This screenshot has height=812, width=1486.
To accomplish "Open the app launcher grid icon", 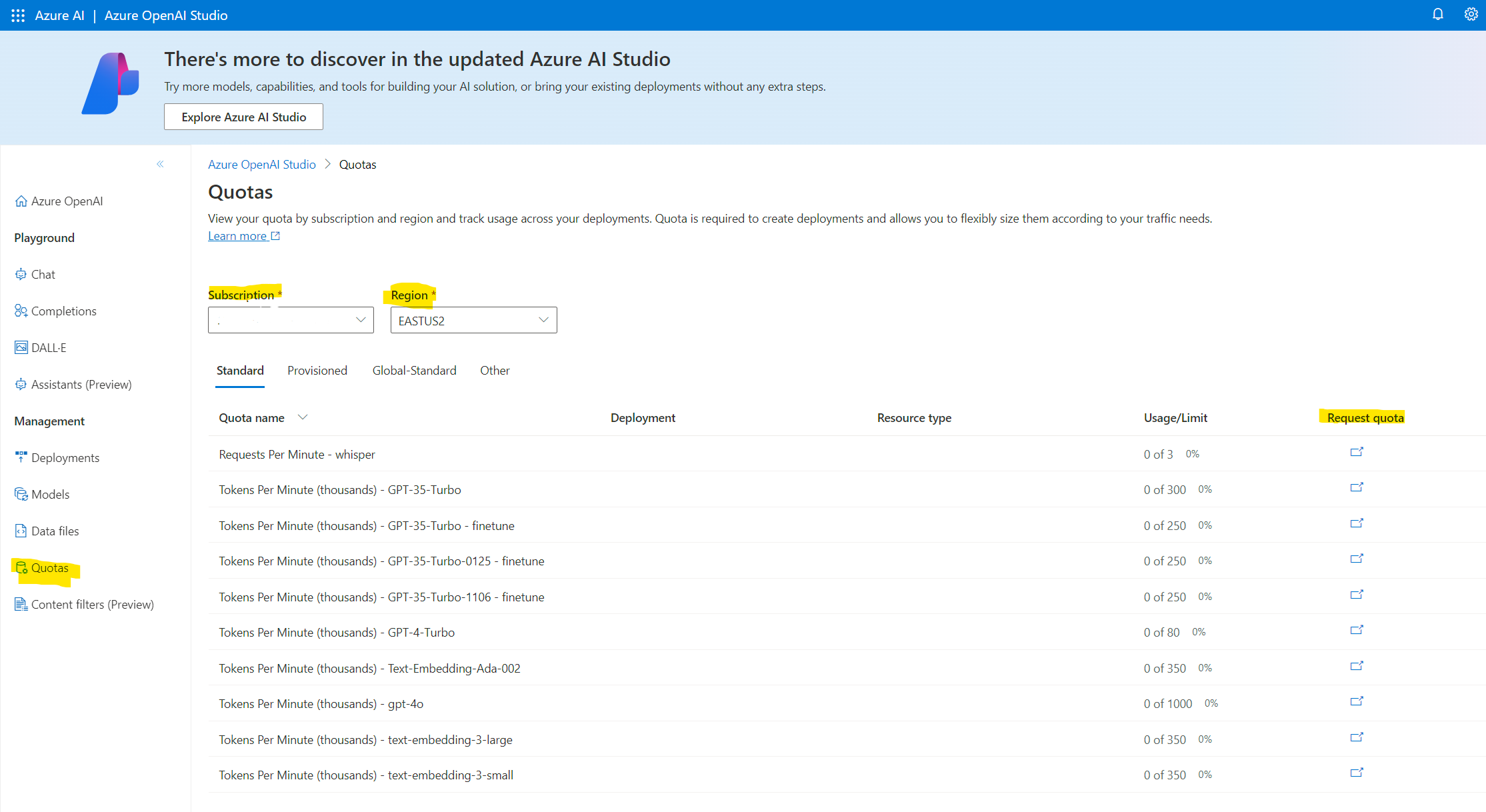I will click(18, 15).
